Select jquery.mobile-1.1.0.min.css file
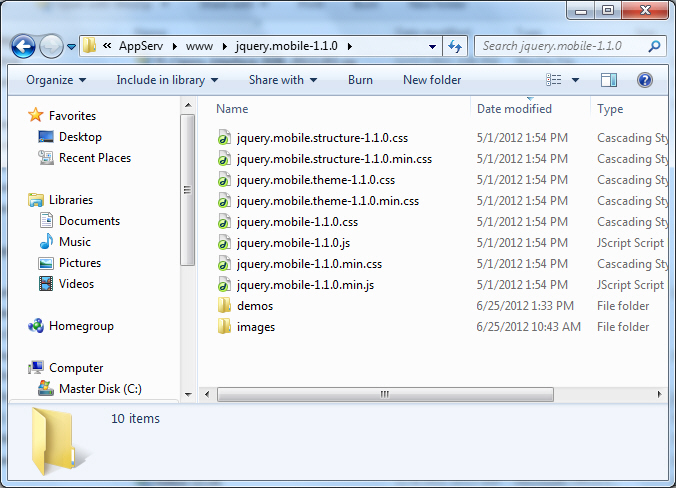 (x=309, y=264)
